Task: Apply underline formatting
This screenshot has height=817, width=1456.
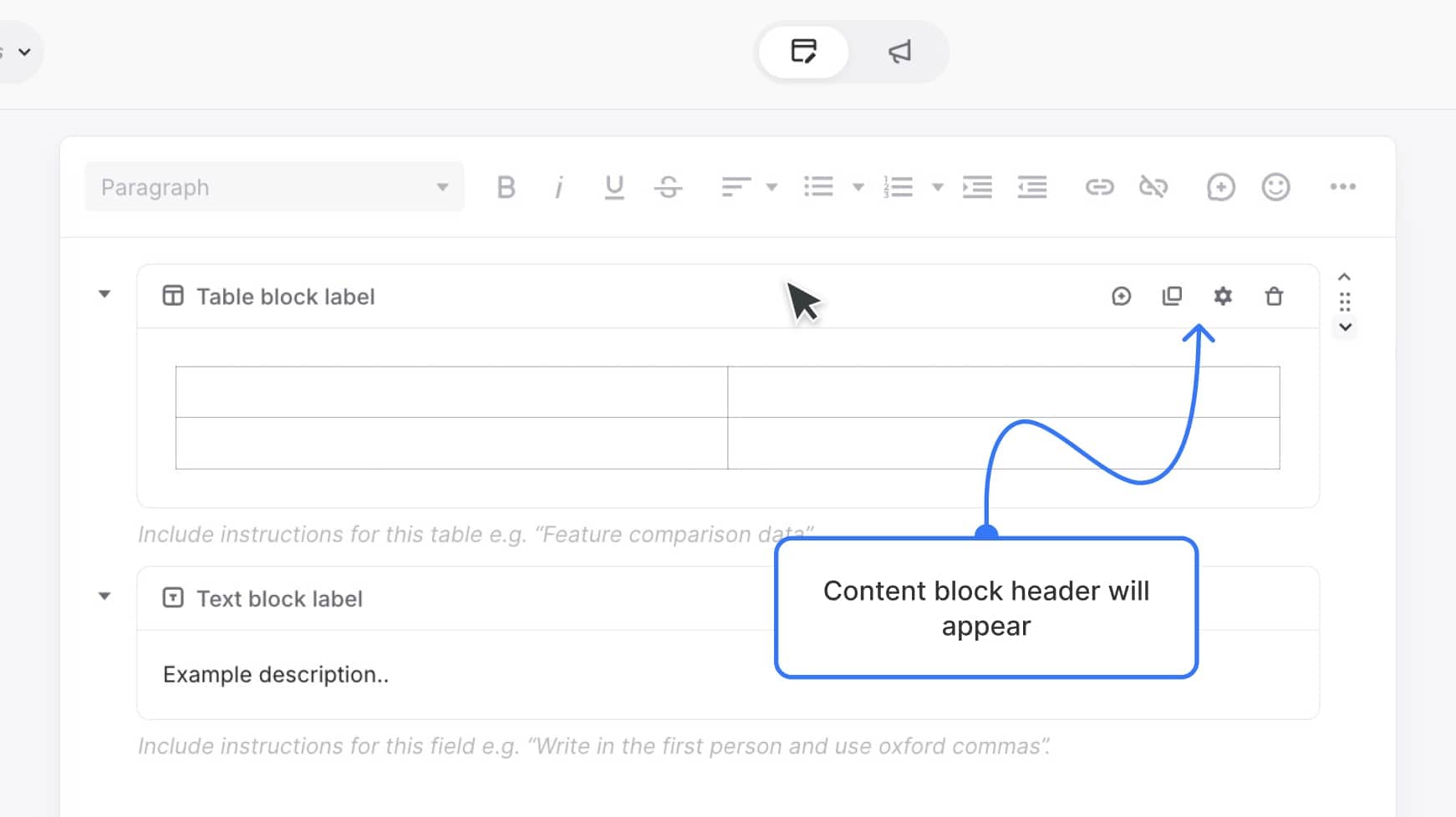Action: (614, 187)
